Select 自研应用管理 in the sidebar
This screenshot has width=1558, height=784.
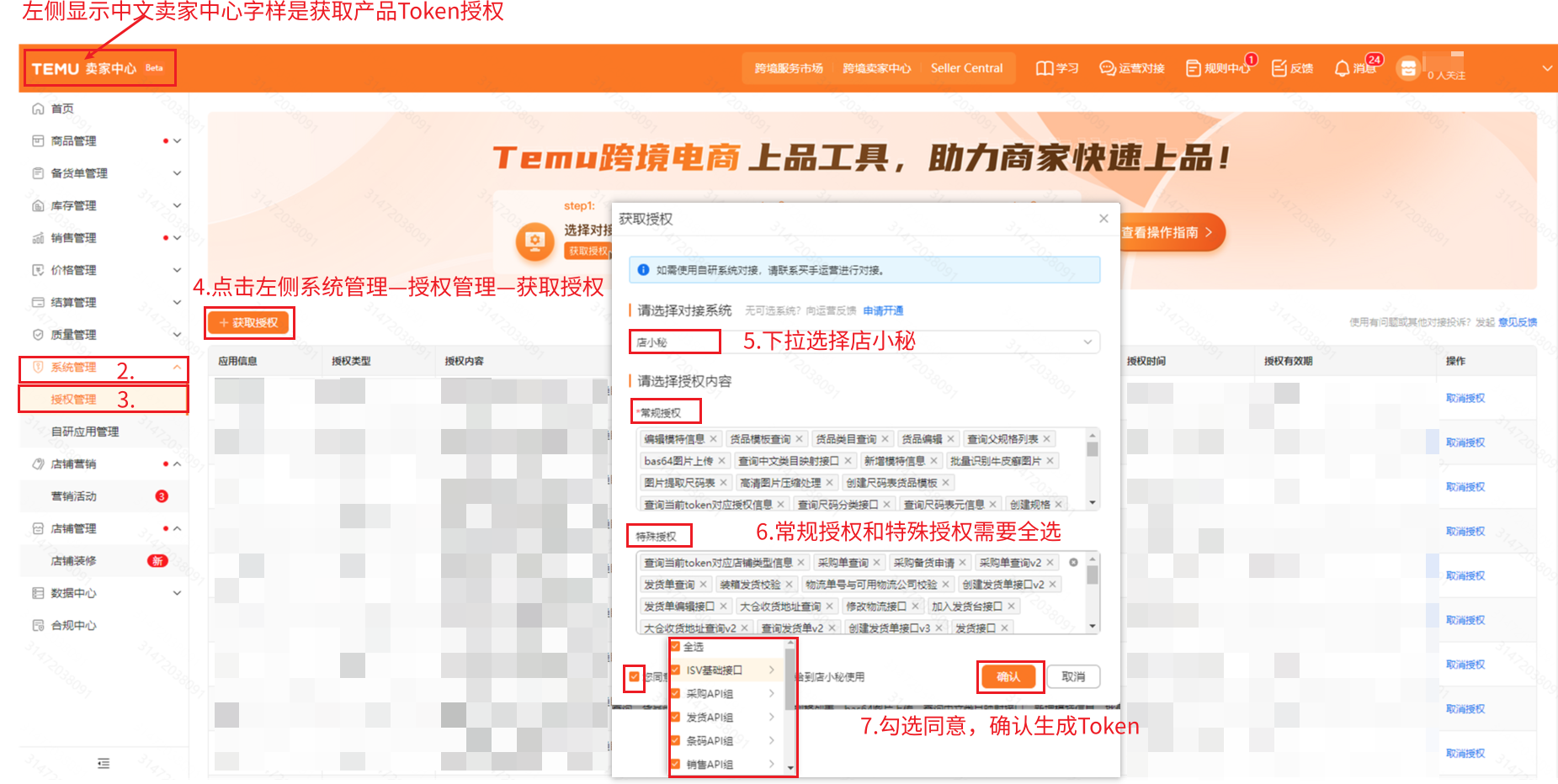pyautogui.click(x=104, y=432)
